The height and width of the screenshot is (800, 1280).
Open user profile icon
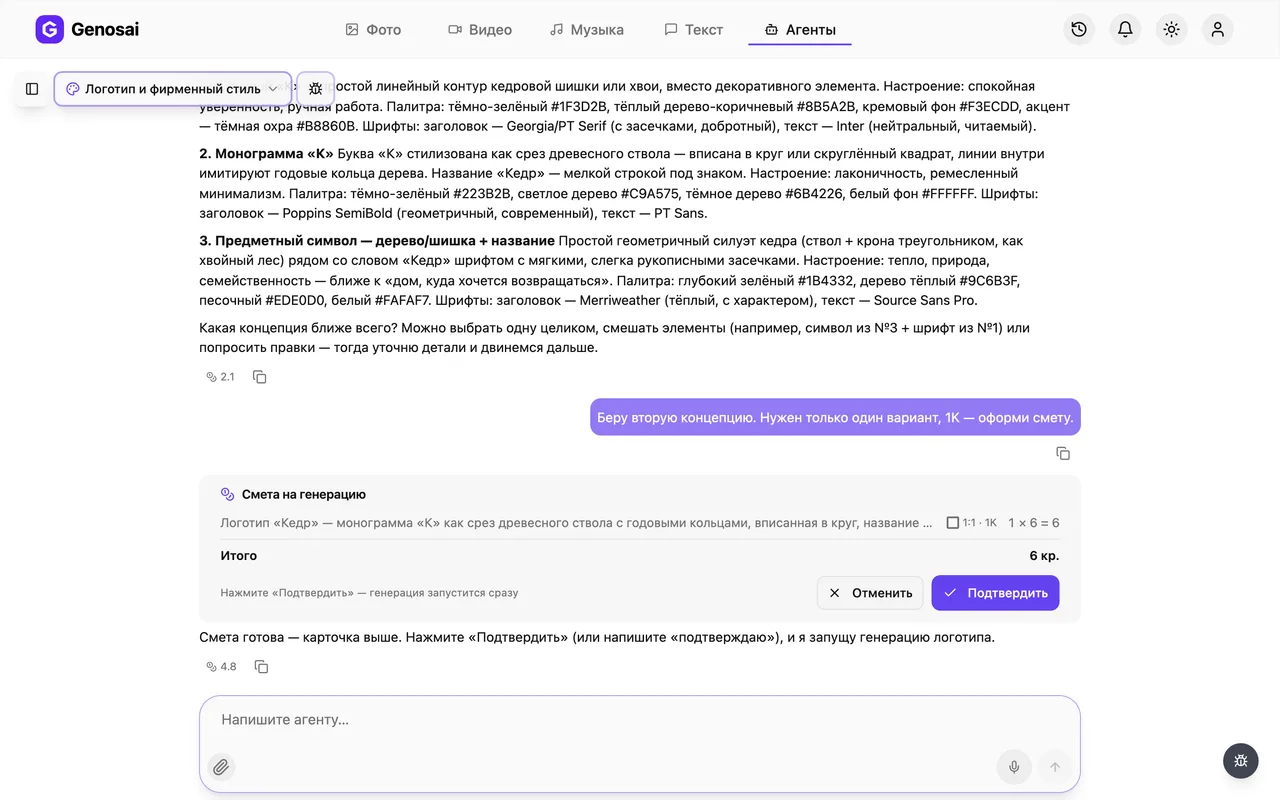click(x=1217, y=30)
